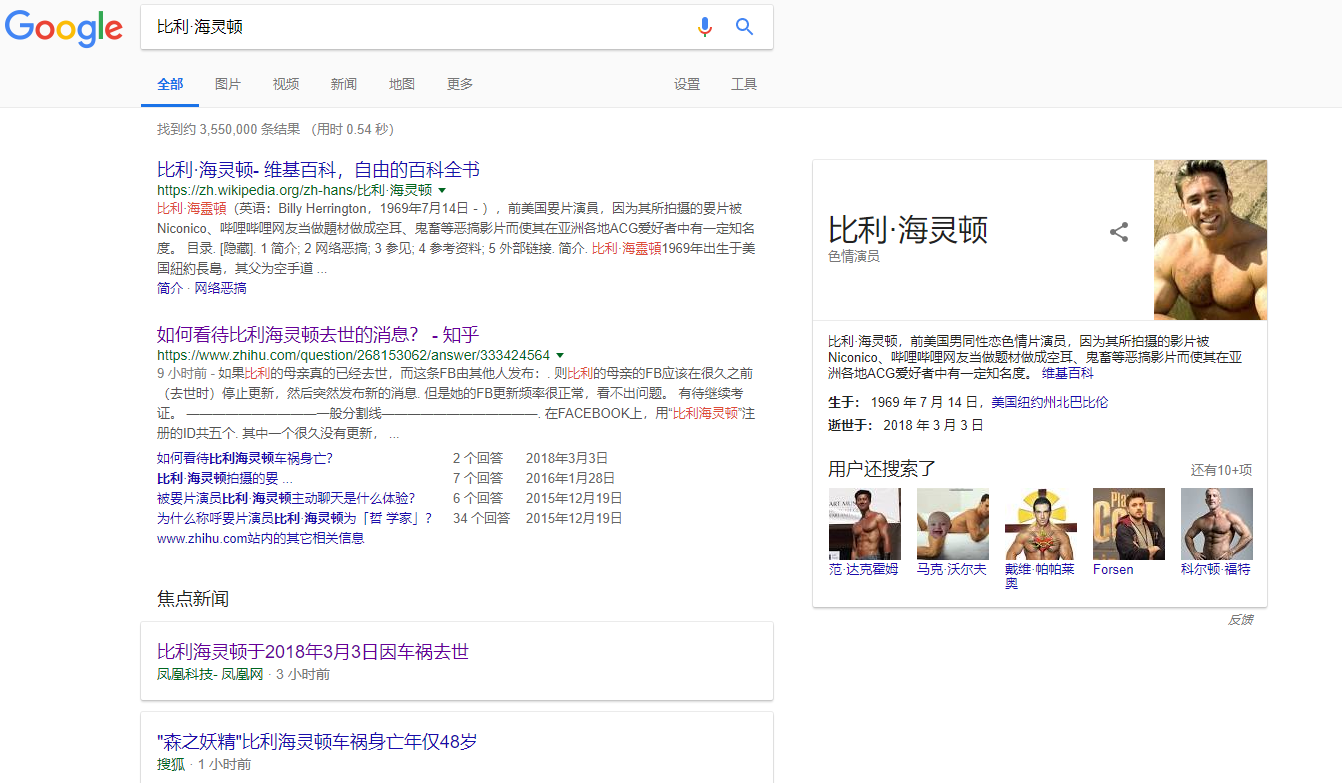This screenshot has width=1342, height=783.
Task: Open the 新闻 tab
Action: point(344,84)
